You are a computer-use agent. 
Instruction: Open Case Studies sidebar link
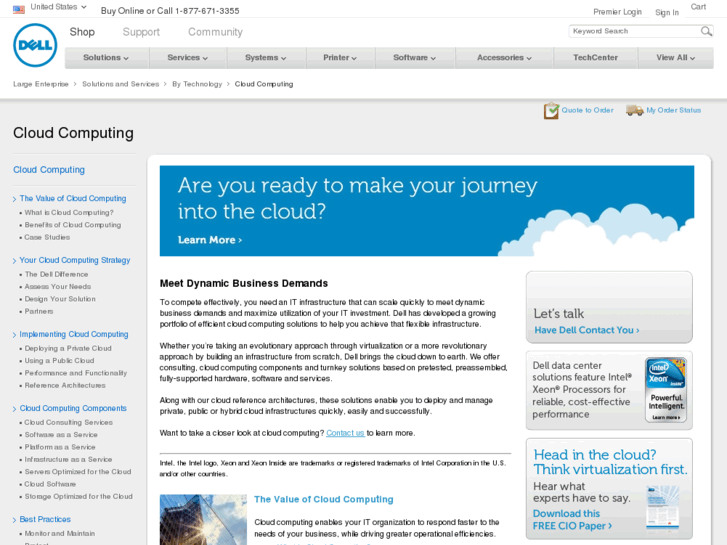pos(47,237)
